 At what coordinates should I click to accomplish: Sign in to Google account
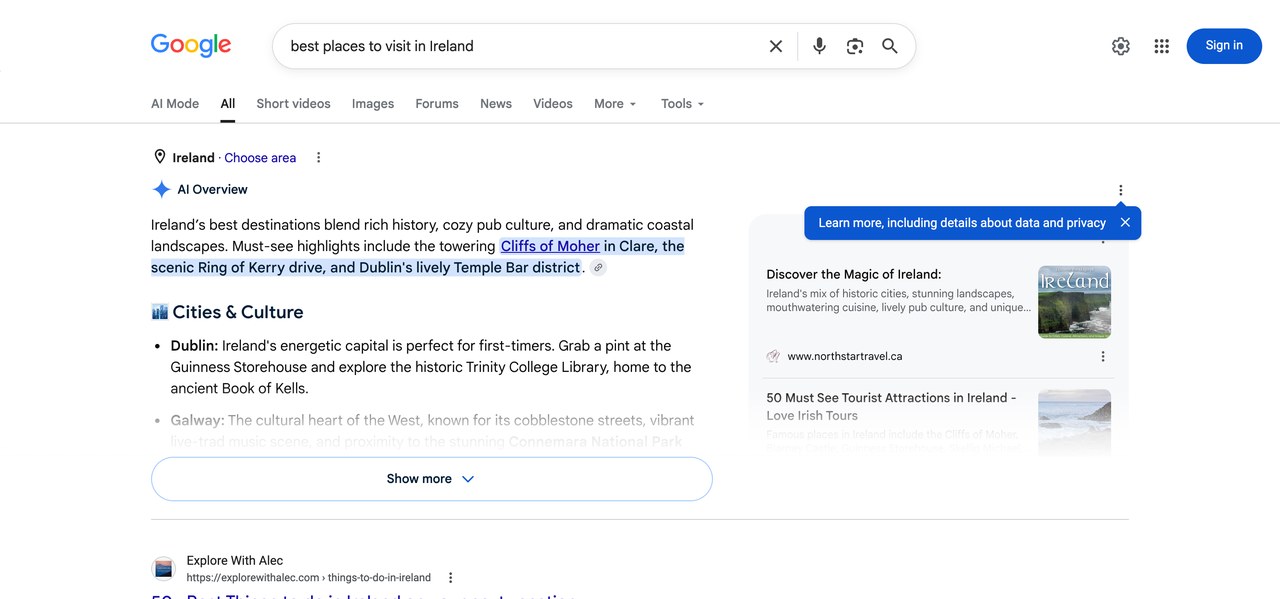click(1224, 46)
